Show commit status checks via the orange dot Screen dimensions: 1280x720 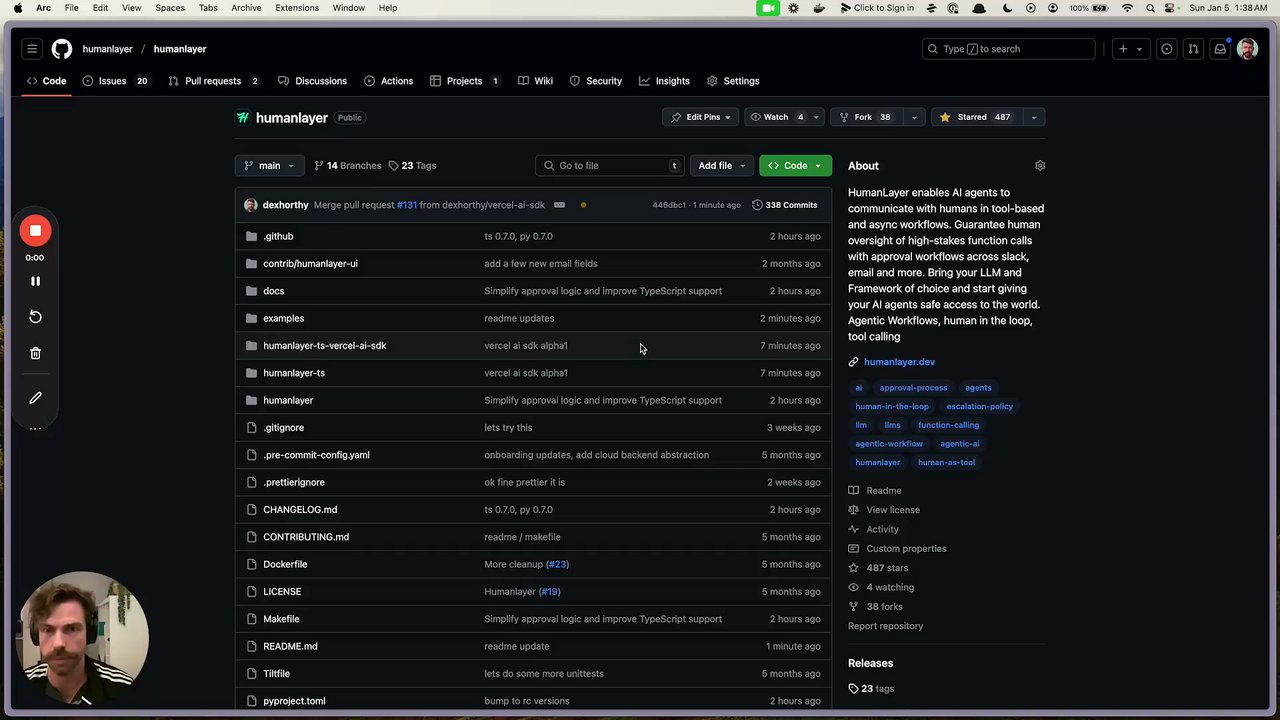point(583,205)
